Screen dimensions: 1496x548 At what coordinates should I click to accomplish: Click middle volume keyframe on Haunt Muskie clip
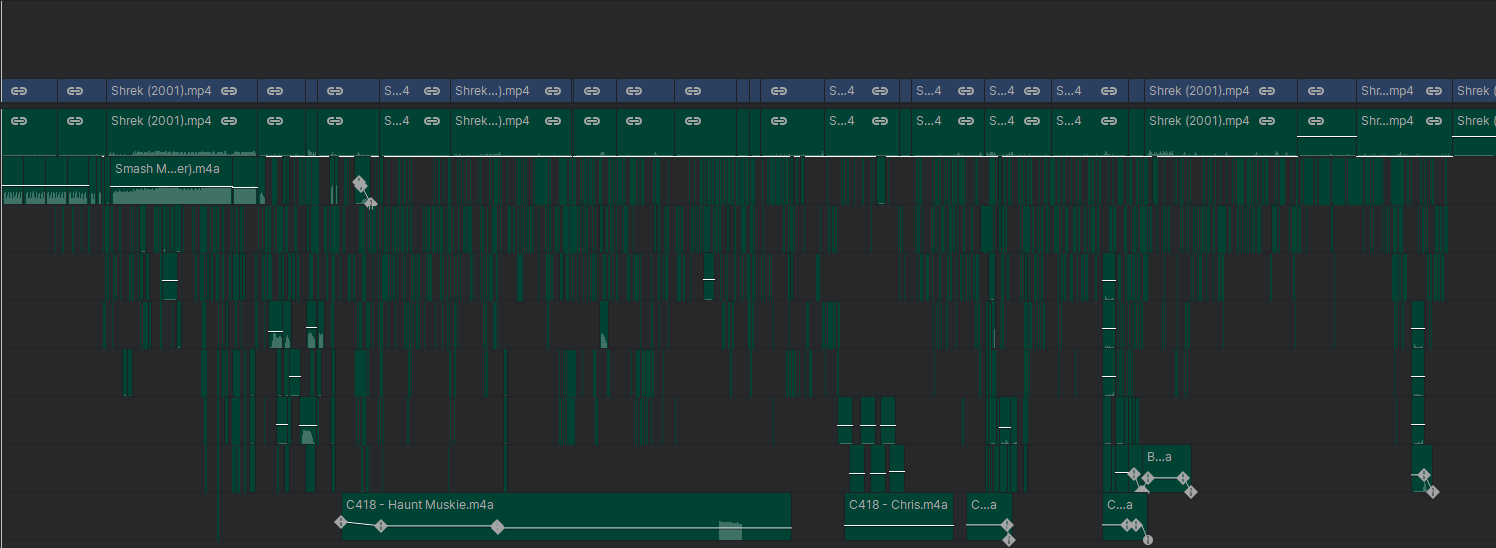tap(381, 526)
